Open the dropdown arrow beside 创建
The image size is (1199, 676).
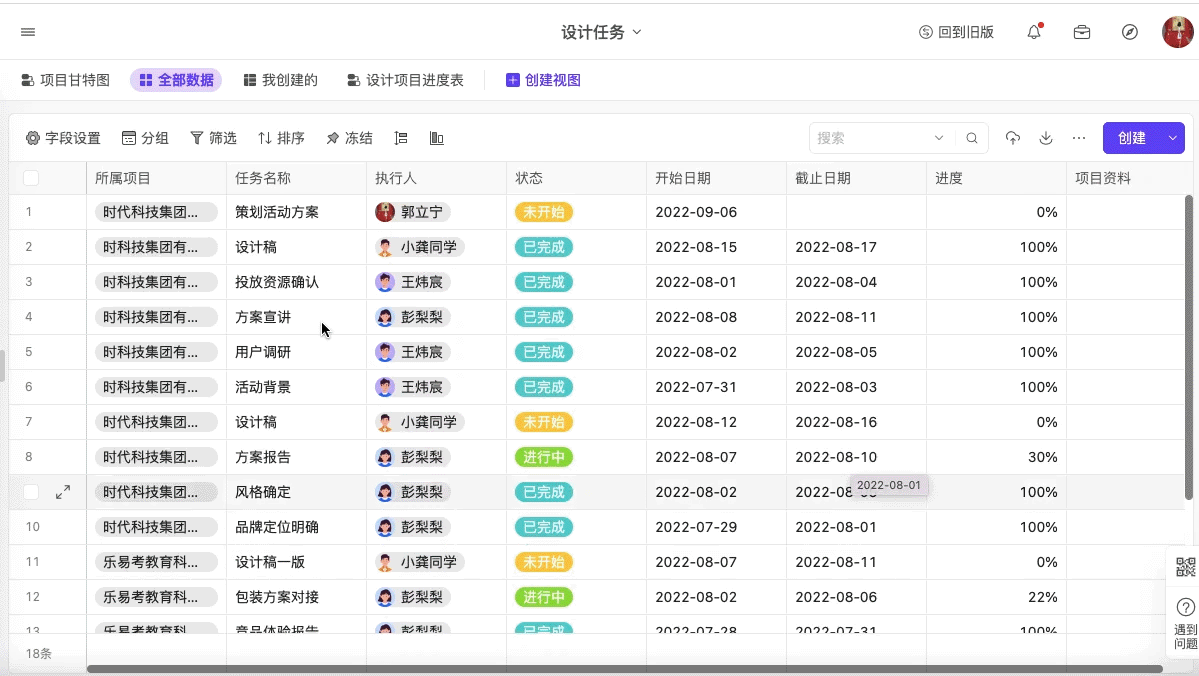click(1173, 138)
